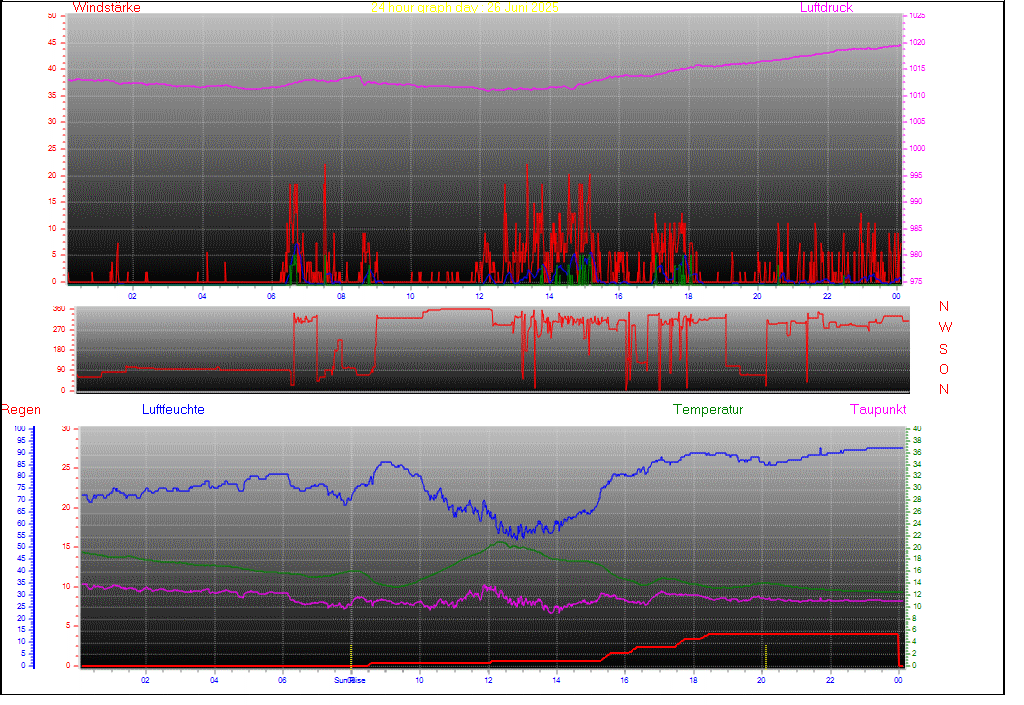Image resolution: width=1024 pixels, height=705 pixels.
Task: Click the 40 value on green temperature axis
Action: 915,429
